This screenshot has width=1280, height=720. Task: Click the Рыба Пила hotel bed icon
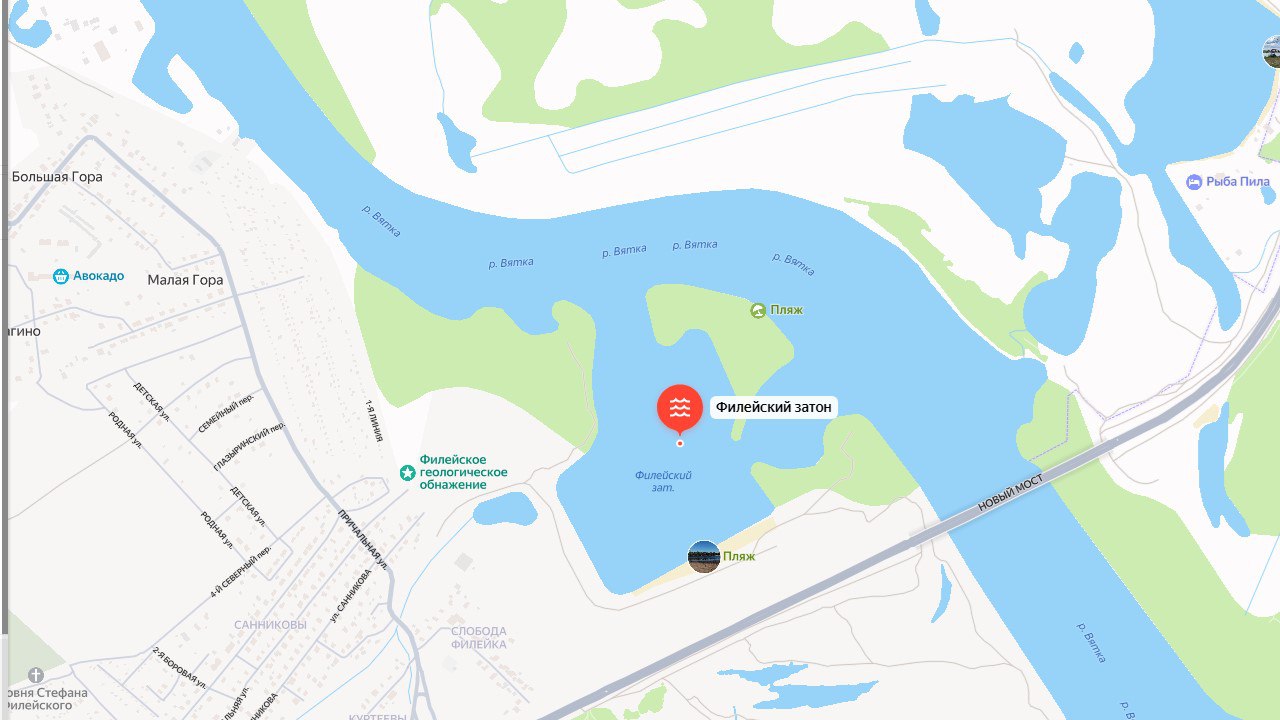click(x=1194, y=182)
